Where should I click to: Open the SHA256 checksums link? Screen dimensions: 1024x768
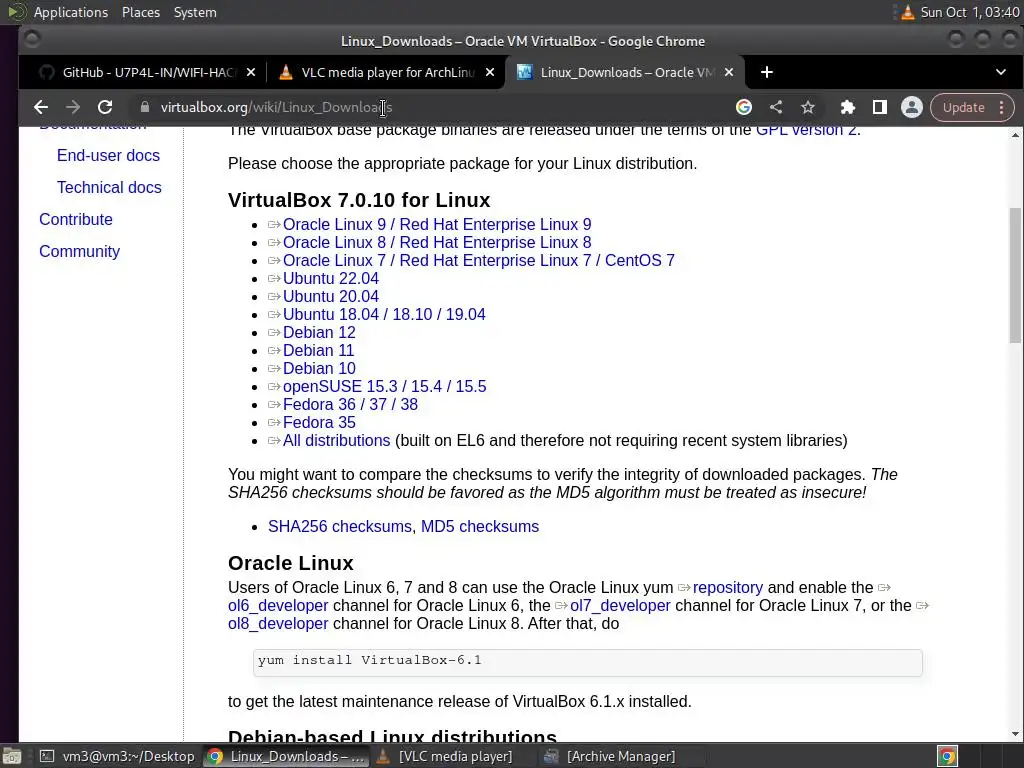[x=340, y=526]
